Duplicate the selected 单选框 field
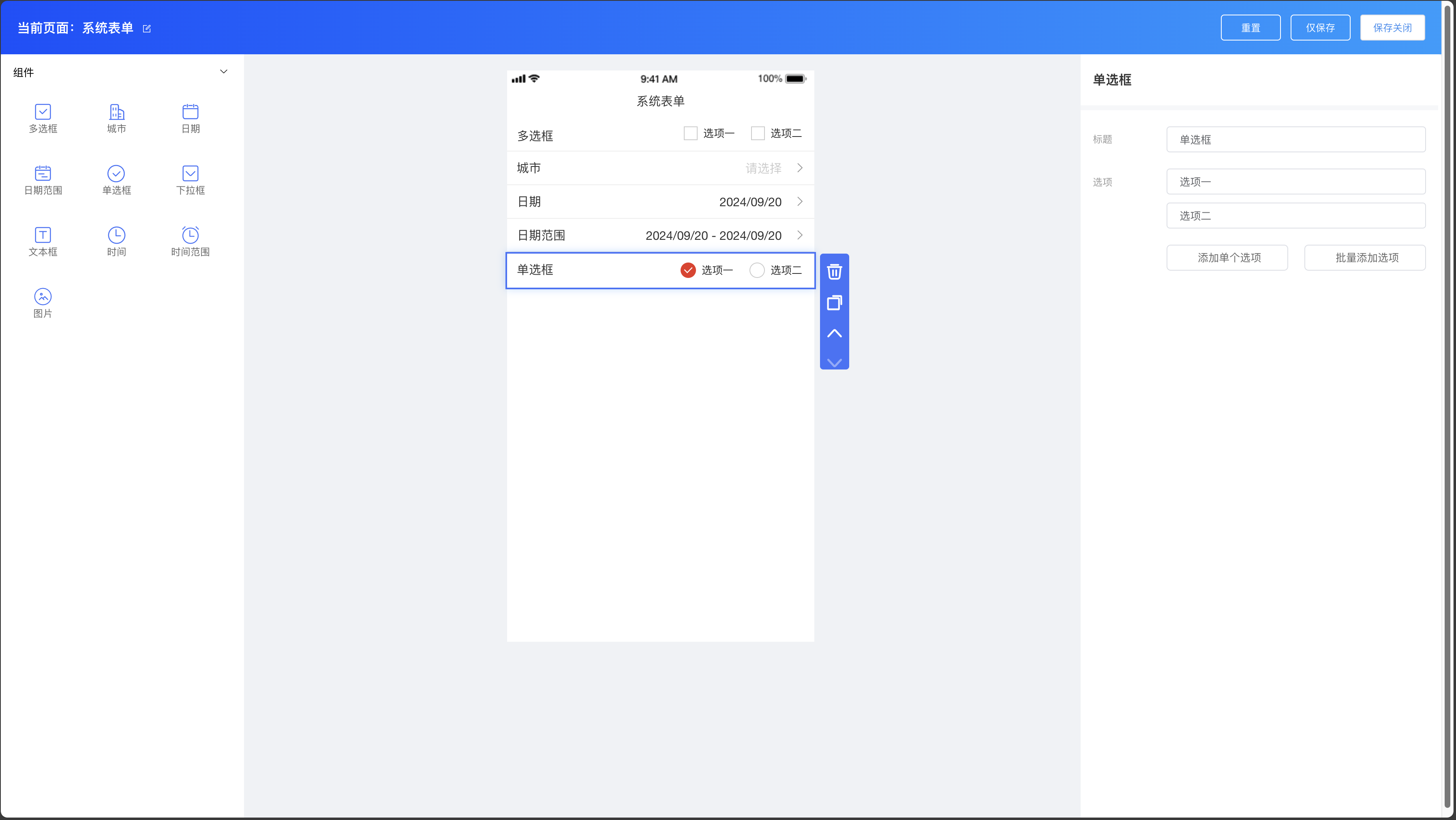Viewport: 1456px width, 820px height. 834,303
